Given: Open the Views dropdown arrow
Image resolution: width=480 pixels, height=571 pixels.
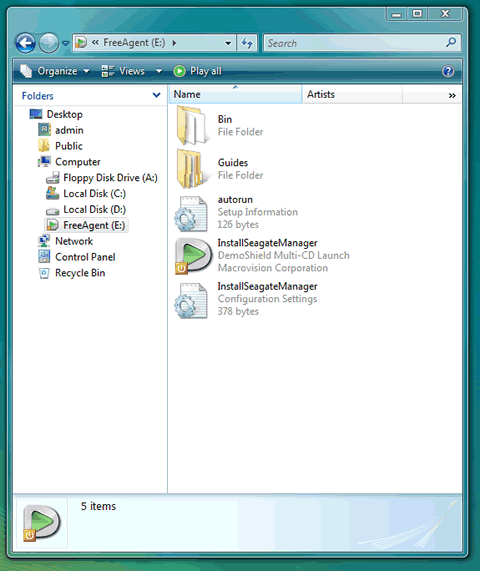Looking at the screenshot, I should pyautogui.click(x=159, y=71).
